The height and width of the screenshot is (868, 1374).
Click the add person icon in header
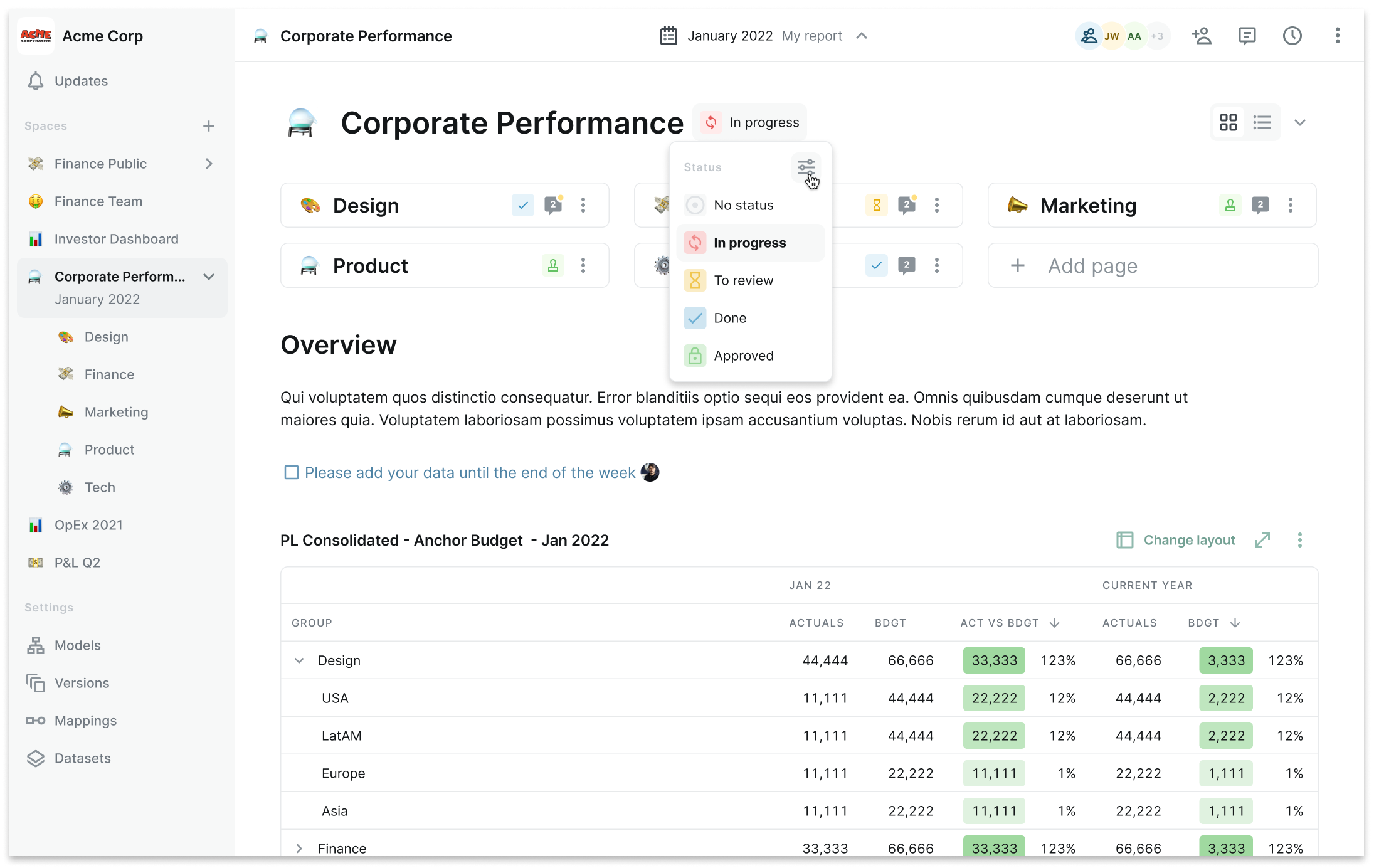(x=1201, y=36)
